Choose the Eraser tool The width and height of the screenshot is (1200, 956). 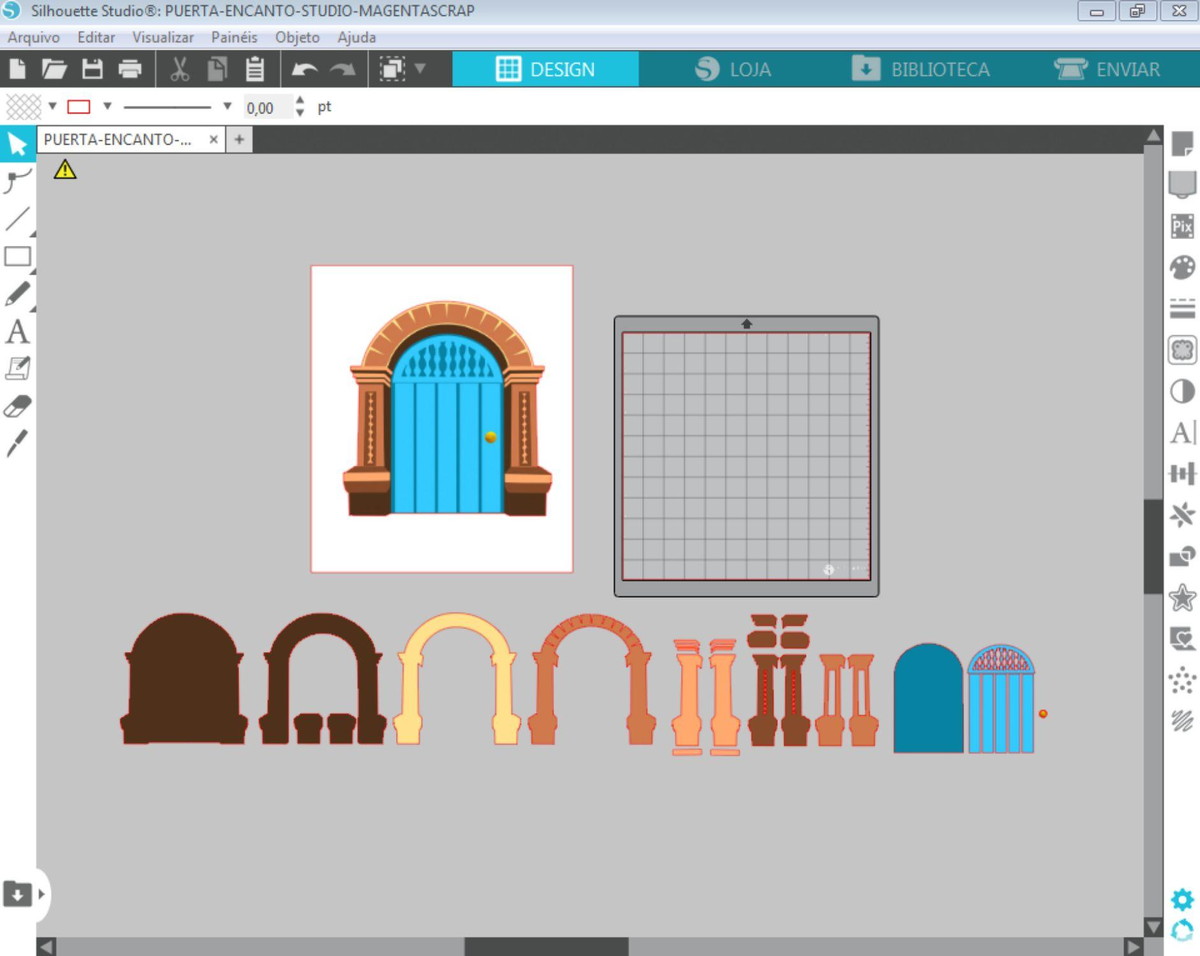pyautogui.click(x=18, y=406)
